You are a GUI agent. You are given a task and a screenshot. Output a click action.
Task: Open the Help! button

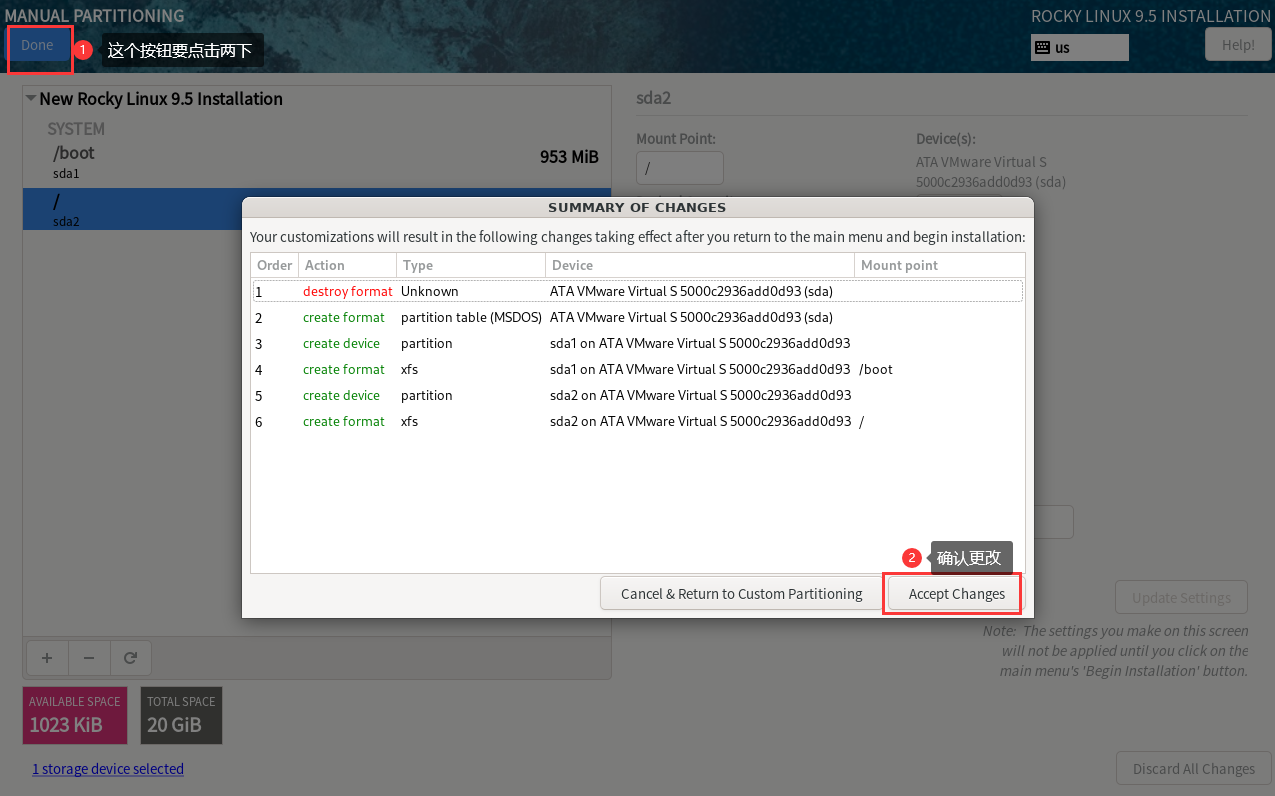coord(1237,45)
